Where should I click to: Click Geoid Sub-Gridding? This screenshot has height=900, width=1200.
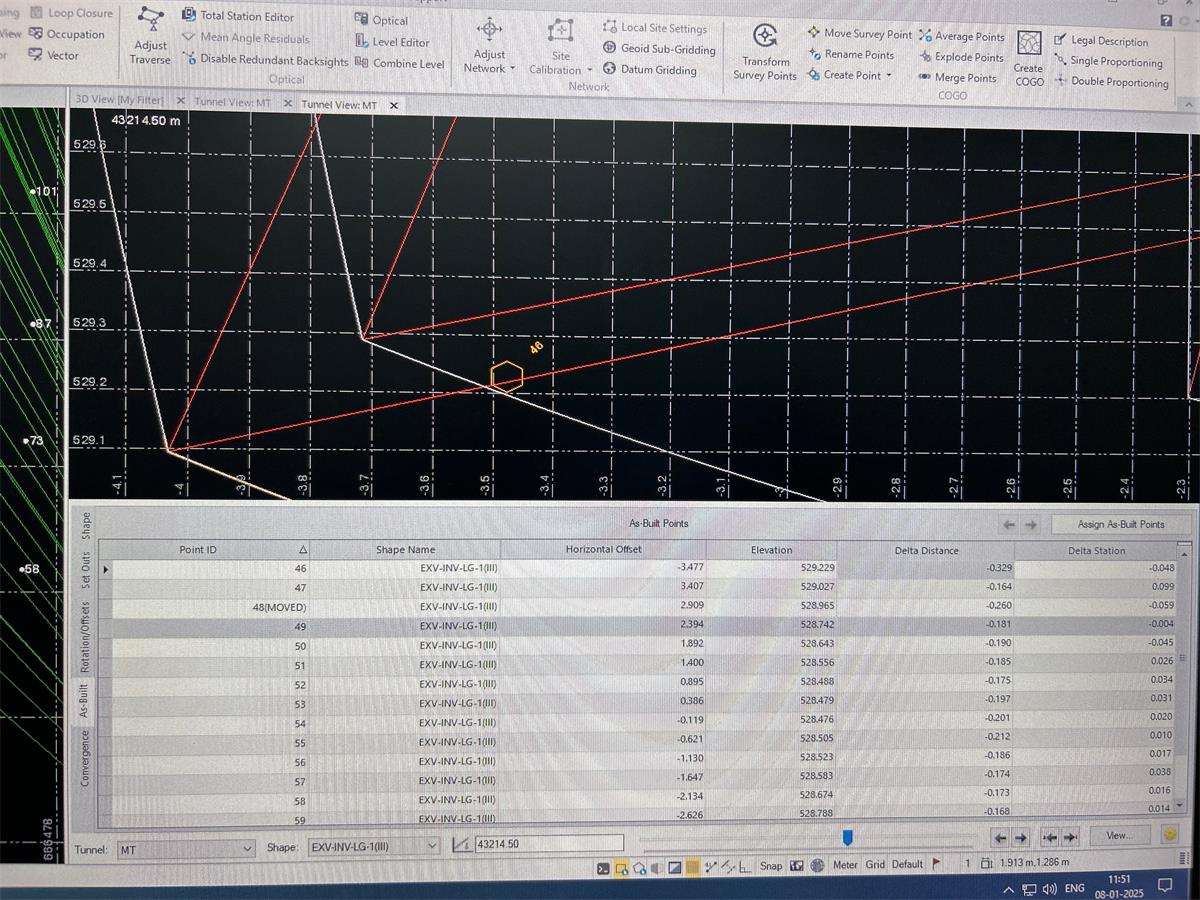coord(660,49)
